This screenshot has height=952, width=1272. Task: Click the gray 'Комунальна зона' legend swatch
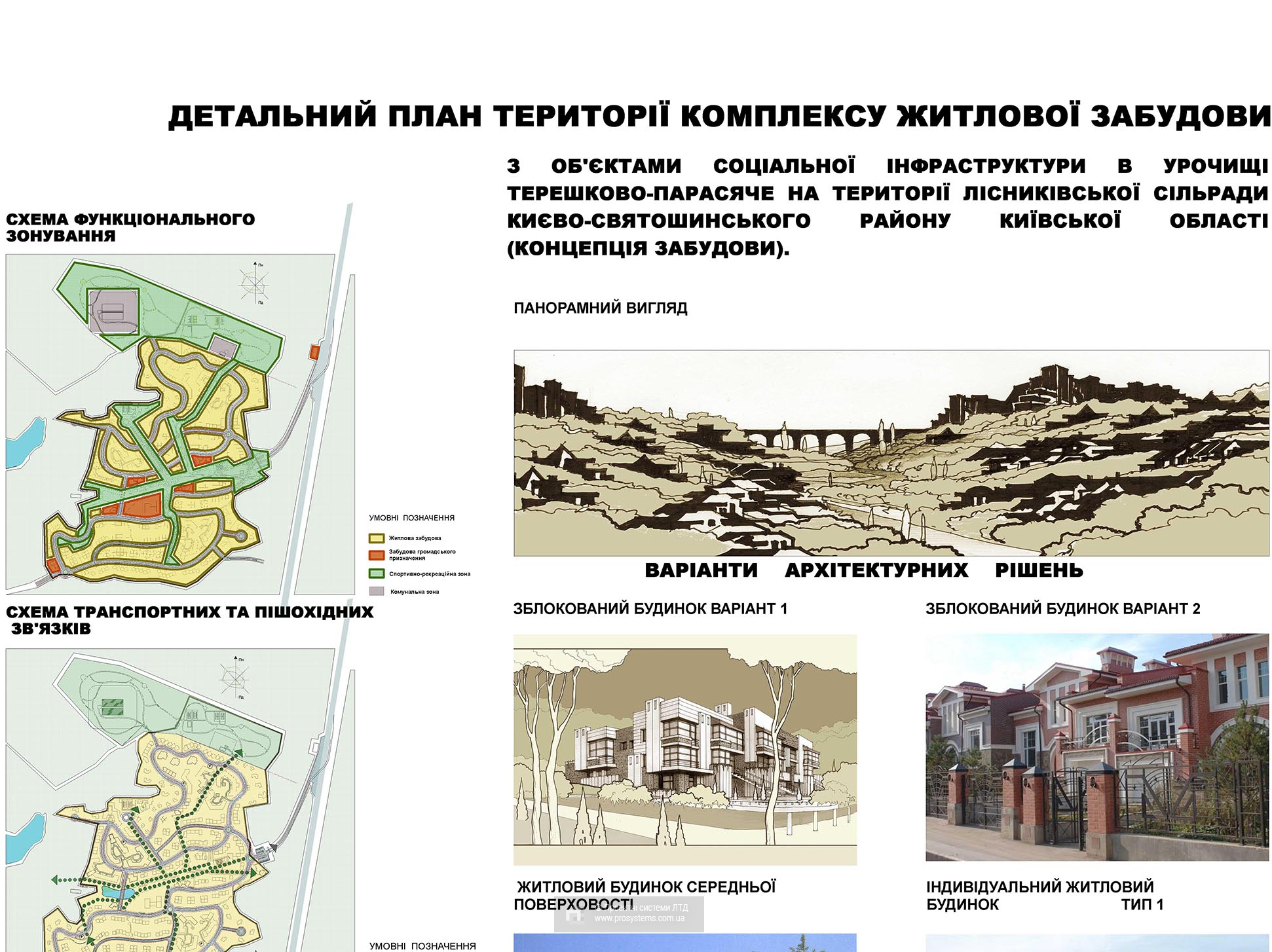tap(376, 591)
